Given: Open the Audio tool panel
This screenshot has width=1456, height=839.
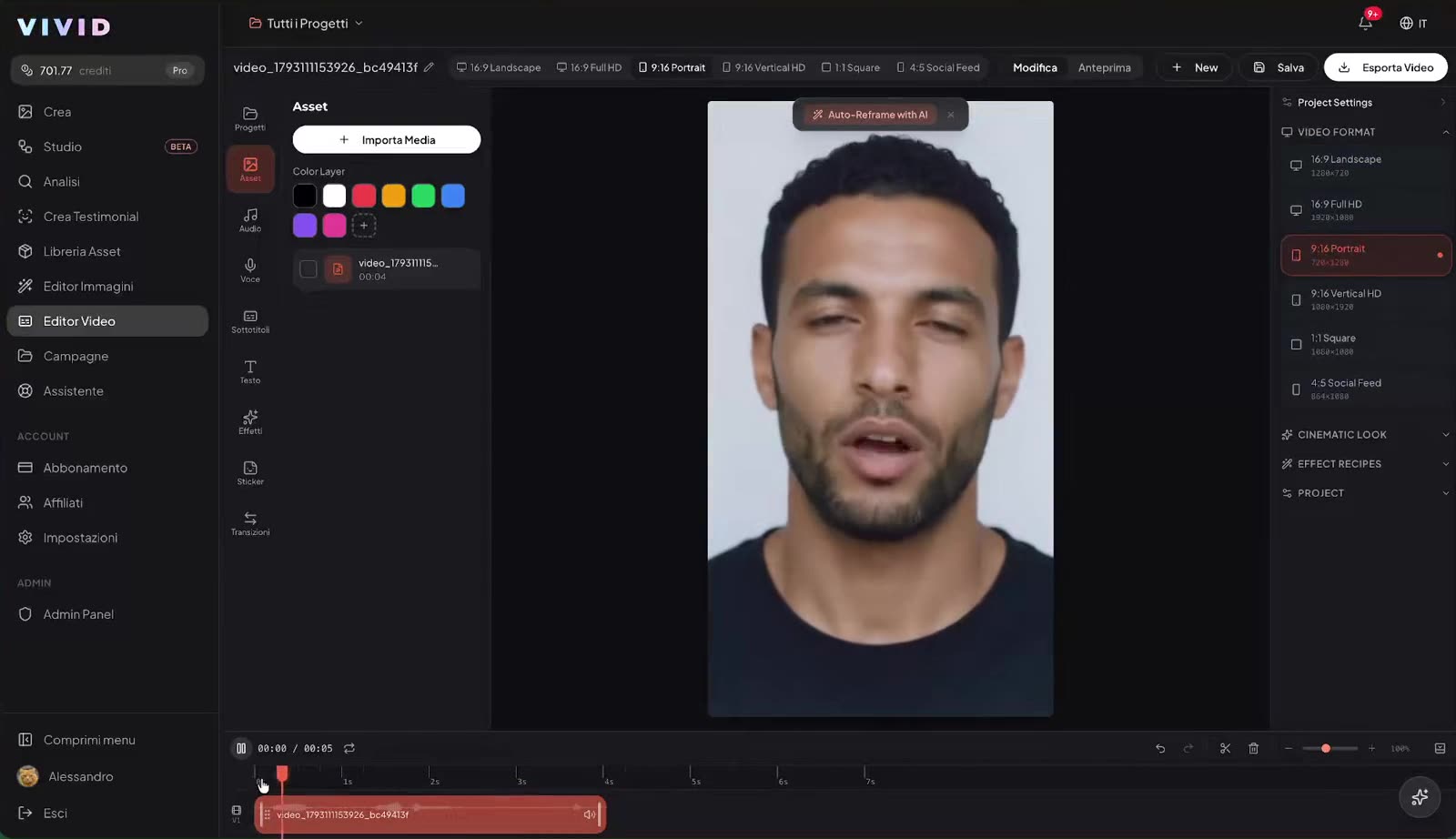Looking at the screenshot, I should tap(250, 219).
